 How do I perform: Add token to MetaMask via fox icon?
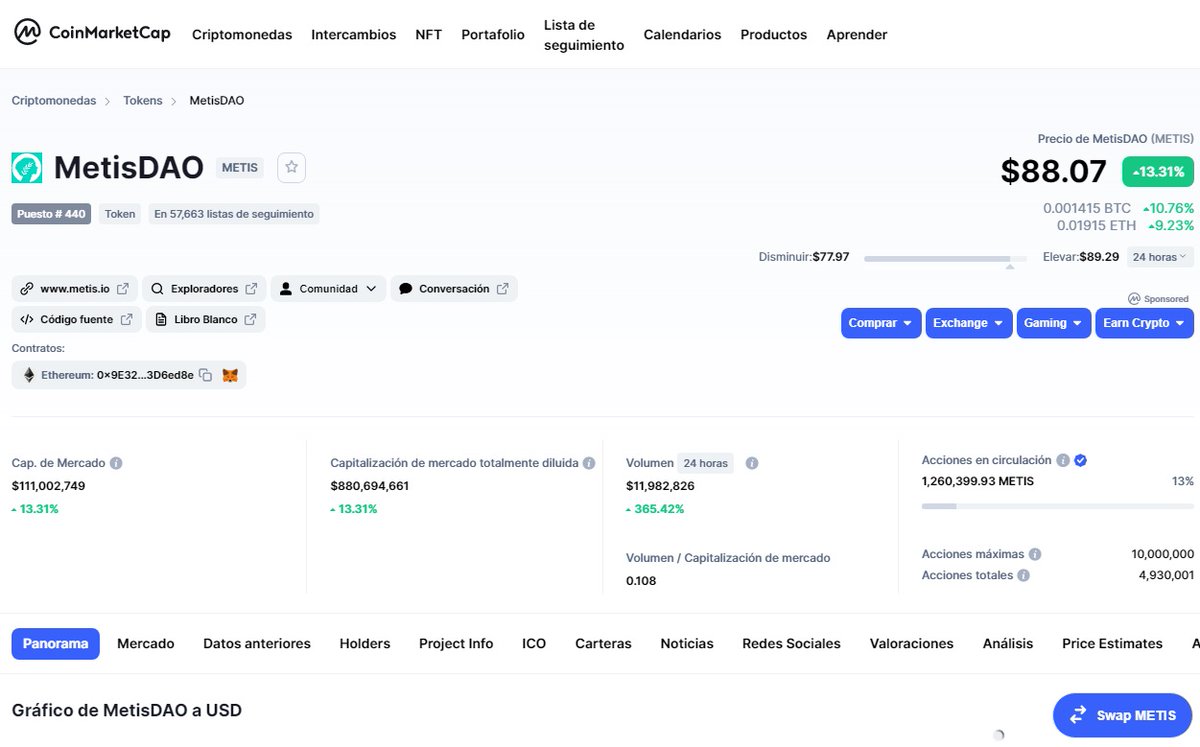pyautogui.click(x=230, y=375)
